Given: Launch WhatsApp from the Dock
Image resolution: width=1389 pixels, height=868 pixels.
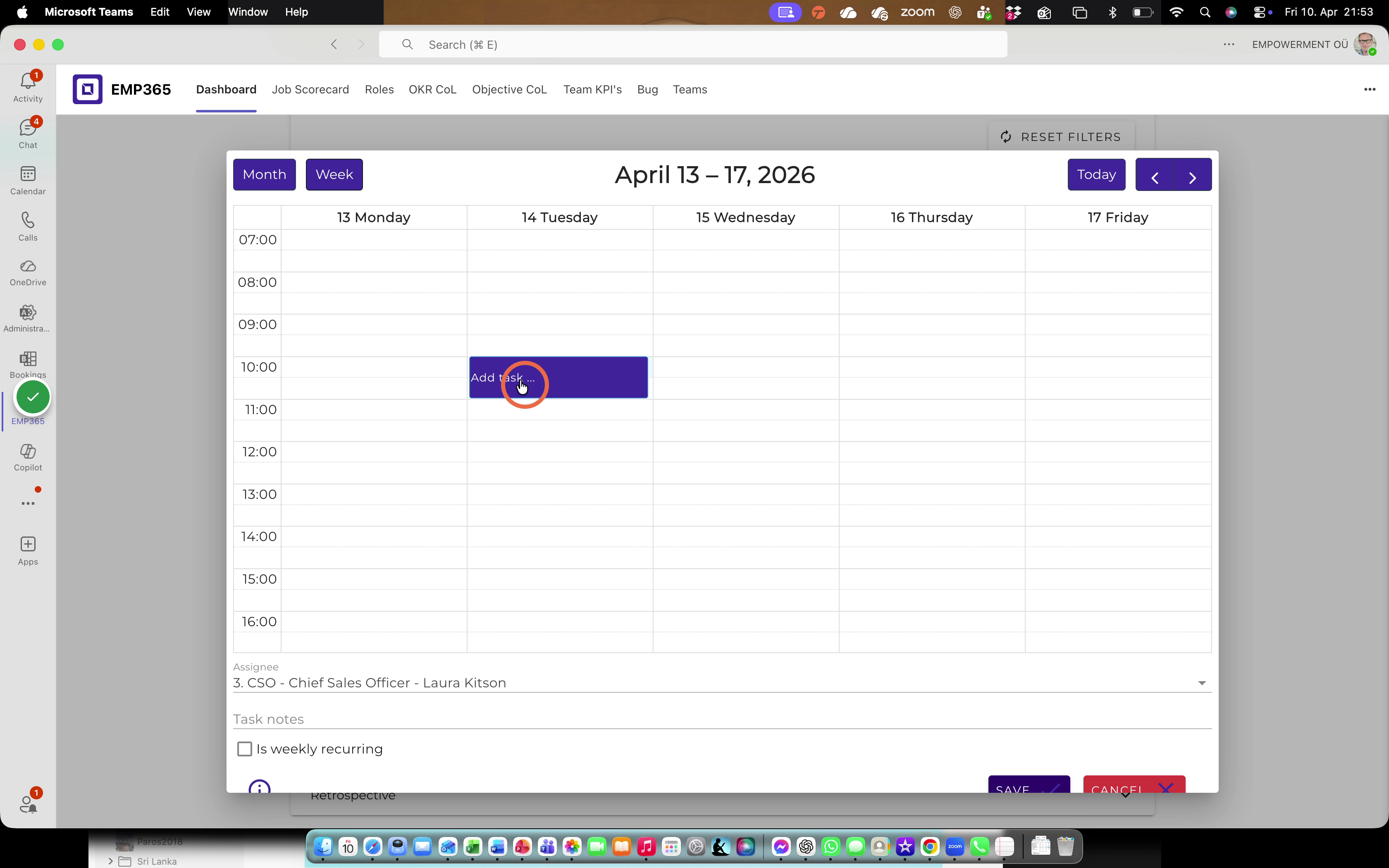Looking at the screenshot, I should 831,846.
